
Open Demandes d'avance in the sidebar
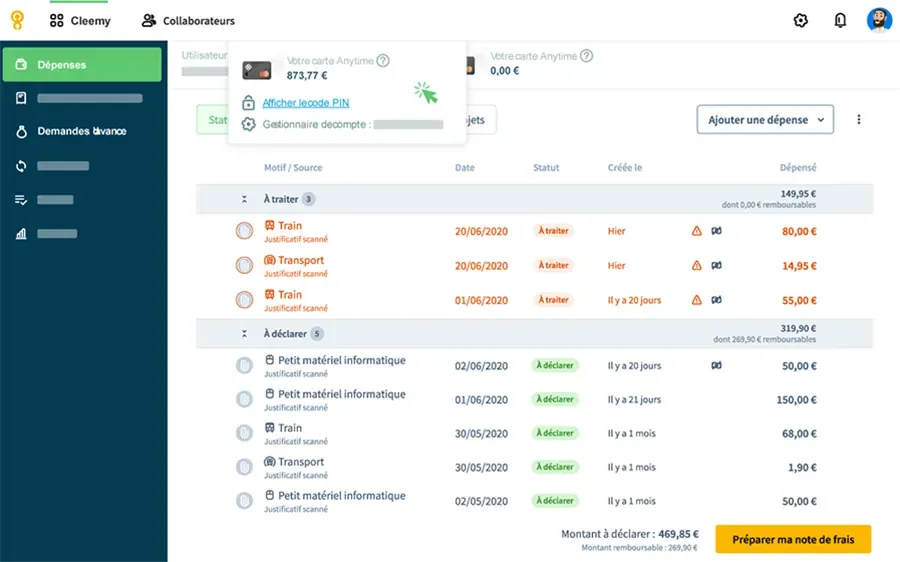pos(82,131)
